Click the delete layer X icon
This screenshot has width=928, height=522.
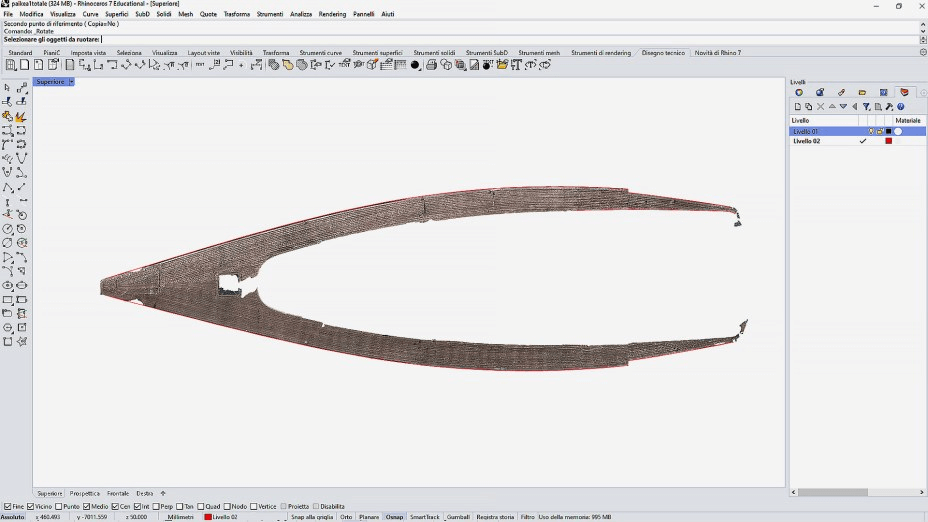821,106
